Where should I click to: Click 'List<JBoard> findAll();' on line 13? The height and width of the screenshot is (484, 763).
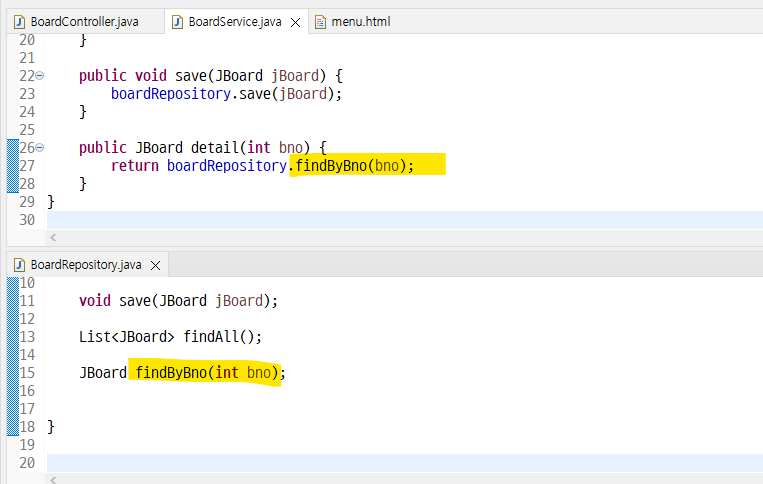click(x=170, y=337)
